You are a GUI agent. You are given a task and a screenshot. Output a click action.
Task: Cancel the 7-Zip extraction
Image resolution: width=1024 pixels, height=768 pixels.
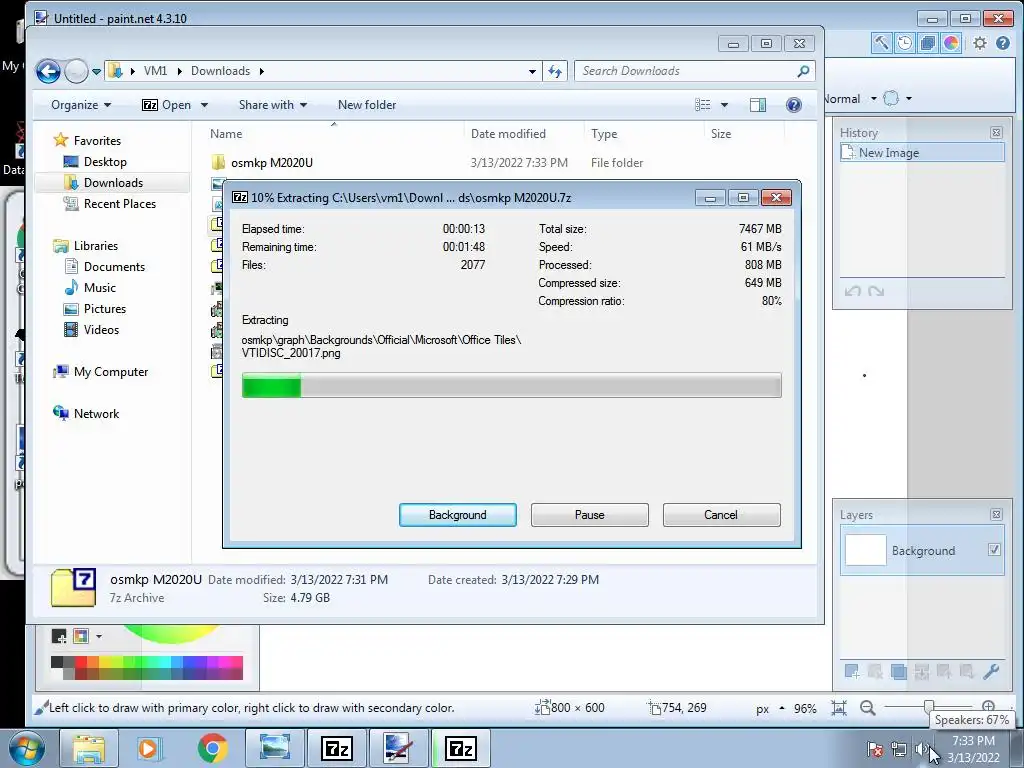pyautogui.click(x=721, y=515)
